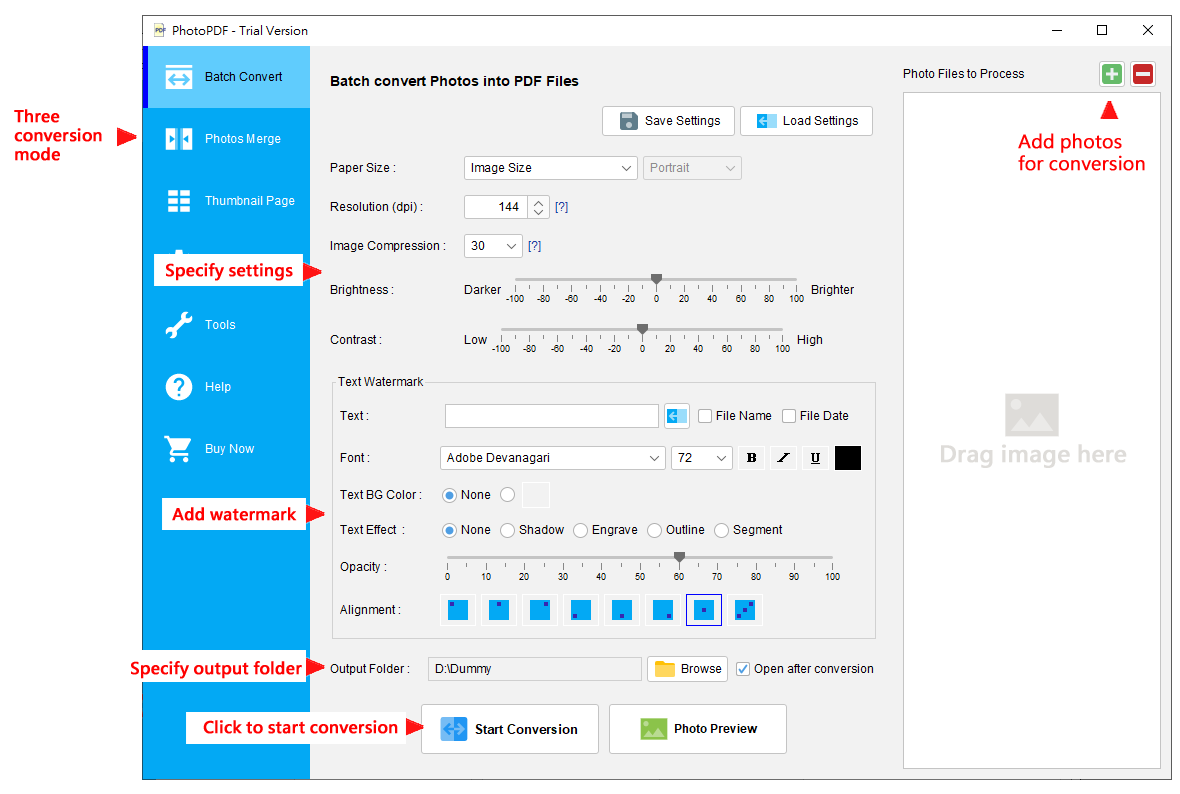Add photos with the green plus icon

1112,74
